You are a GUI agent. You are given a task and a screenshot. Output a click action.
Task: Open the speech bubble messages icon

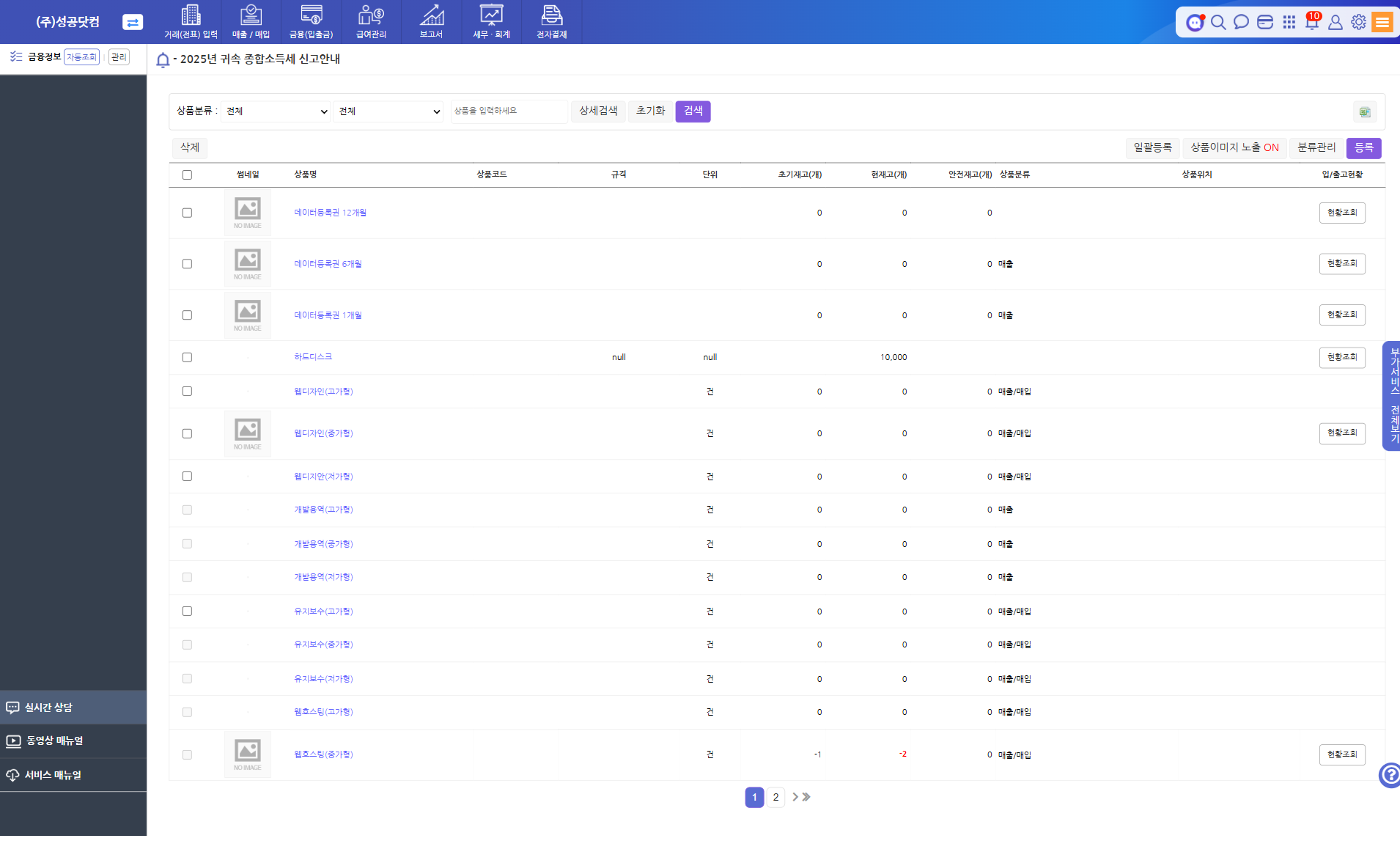point(1241,22)
